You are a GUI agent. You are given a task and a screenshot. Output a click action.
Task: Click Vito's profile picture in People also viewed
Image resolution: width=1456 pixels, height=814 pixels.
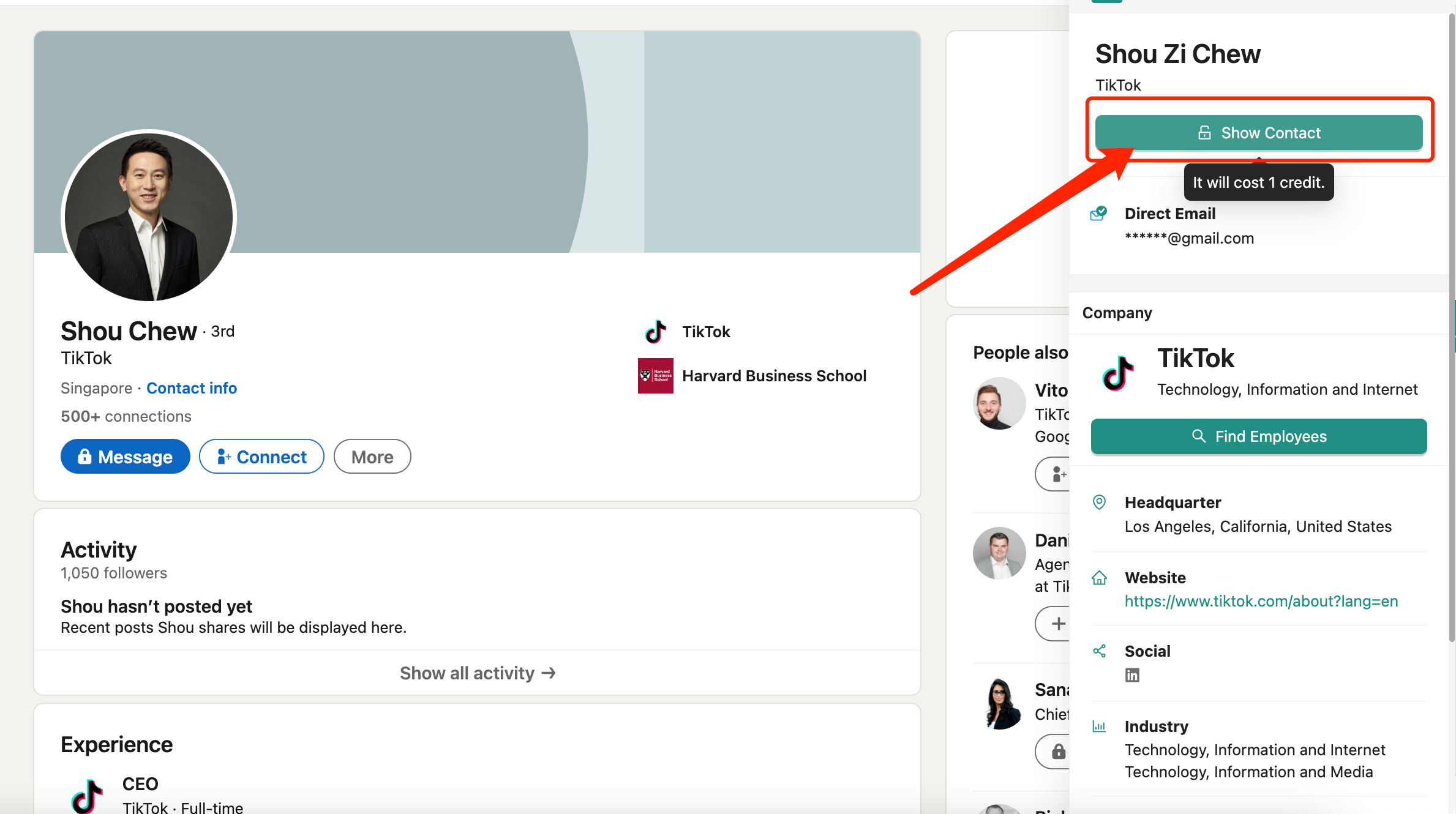click(x=999, y=403)
